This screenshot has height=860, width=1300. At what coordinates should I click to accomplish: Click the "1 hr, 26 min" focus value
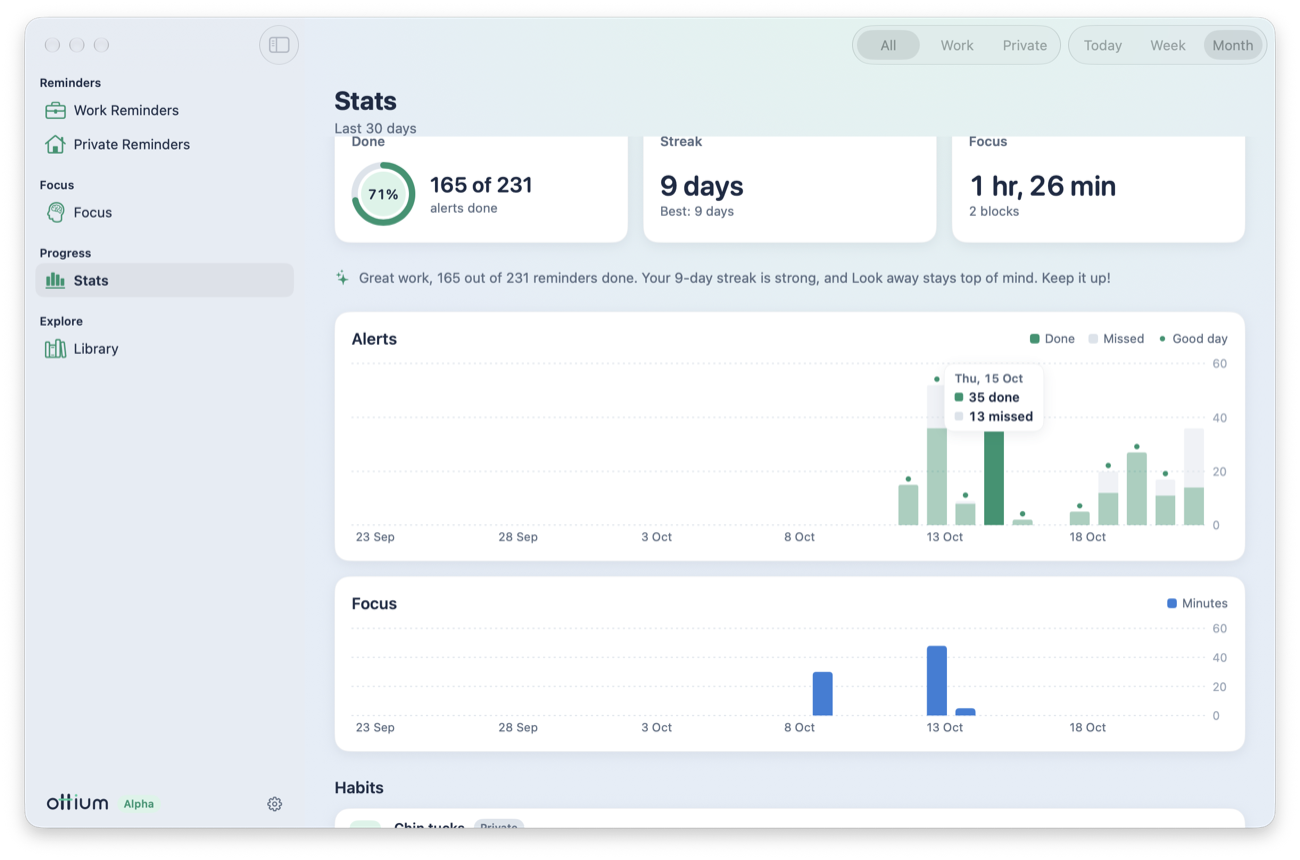[1043, 186]
